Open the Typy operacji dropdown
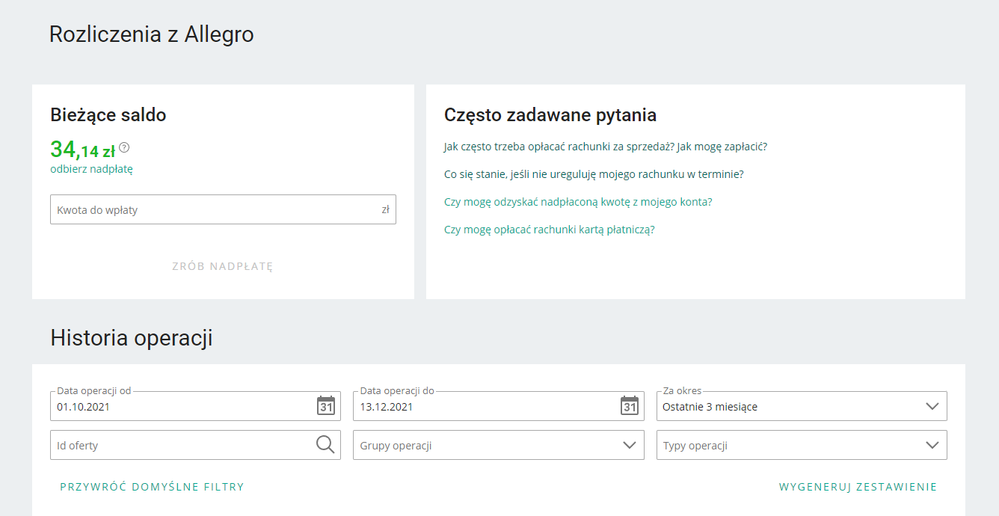 pyautogui.click(x=801, y=445)
